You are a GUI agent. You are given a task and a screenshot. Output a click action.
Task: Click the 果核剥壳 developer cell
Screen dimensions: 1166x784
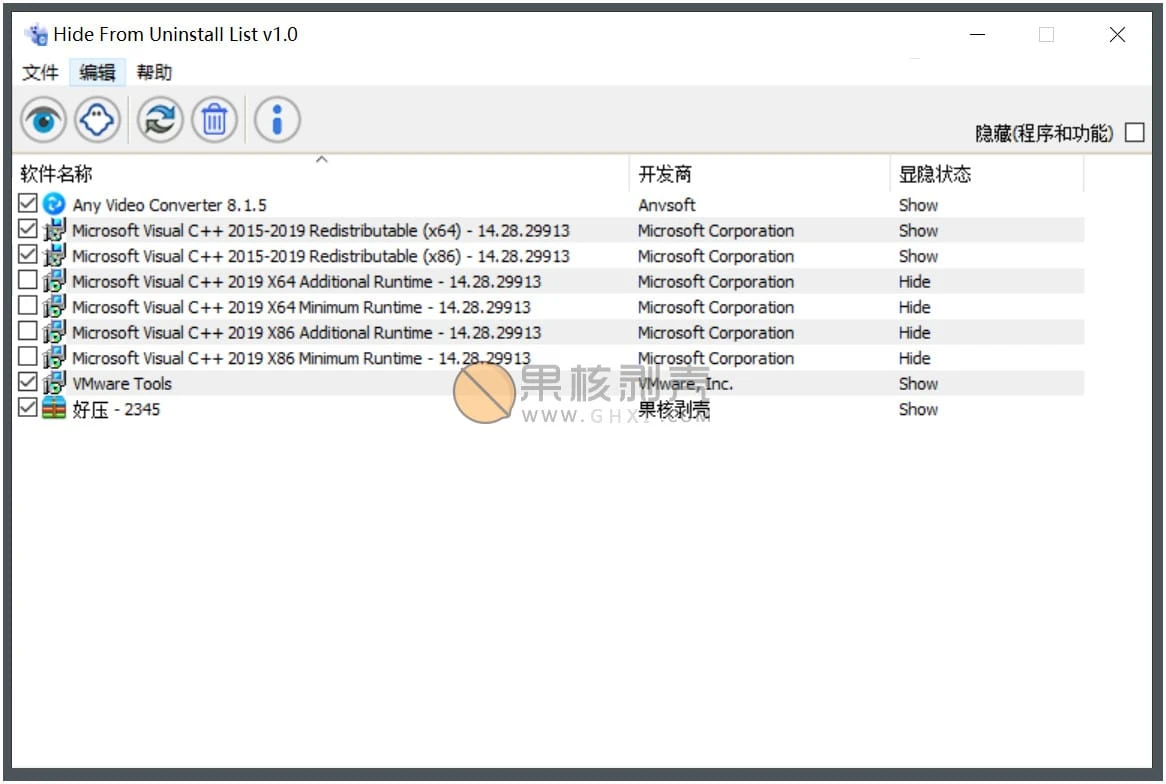click(x=674, y=409)
